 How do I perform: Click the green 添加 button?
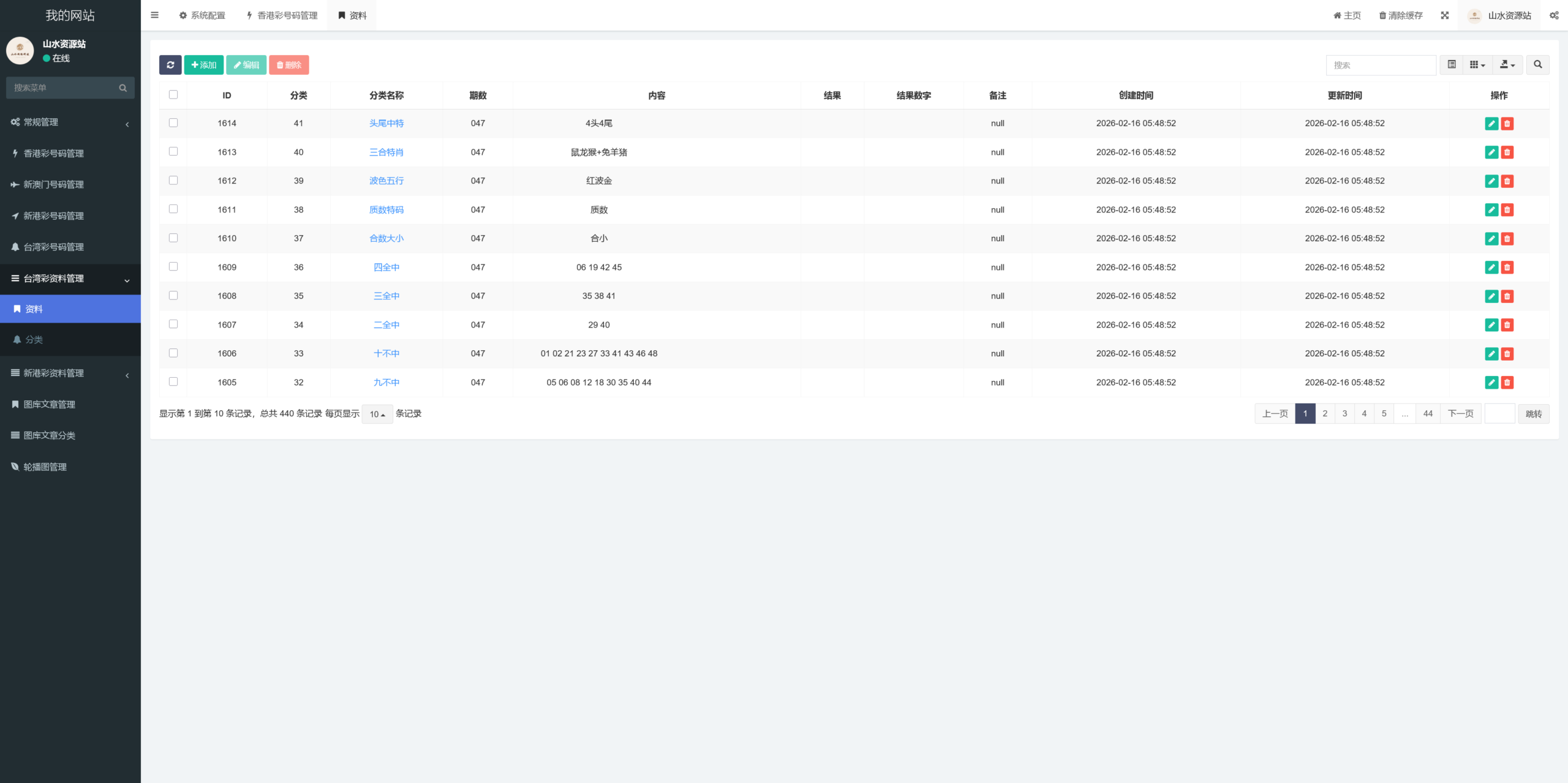[x=203, y=64]
